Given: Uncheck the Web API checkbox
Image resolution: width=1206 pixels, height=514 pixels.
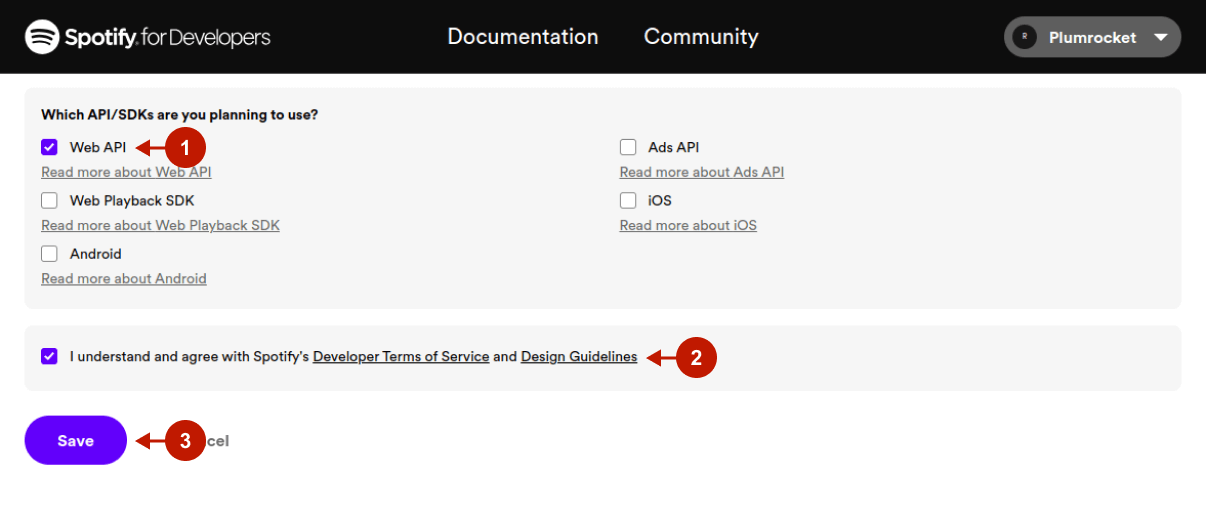Looking at the screenshot, I should click(x=49, y=147).
